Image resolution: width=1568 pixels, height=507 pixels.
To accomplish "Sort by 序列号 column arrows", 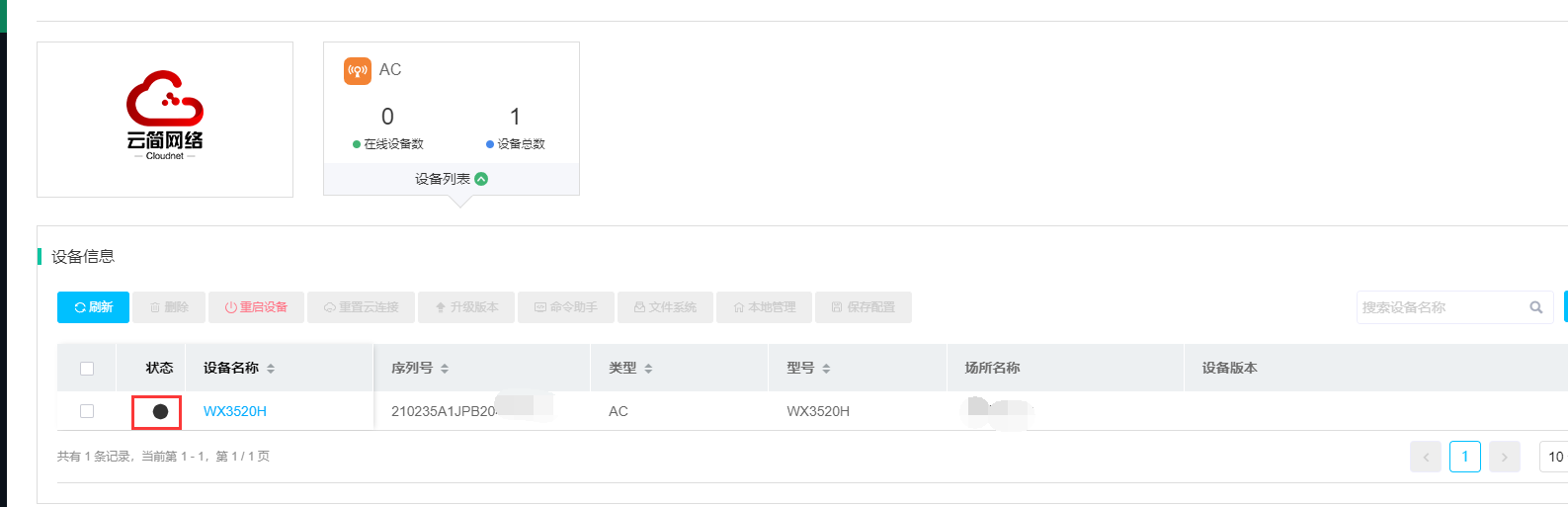I will 445,369.
